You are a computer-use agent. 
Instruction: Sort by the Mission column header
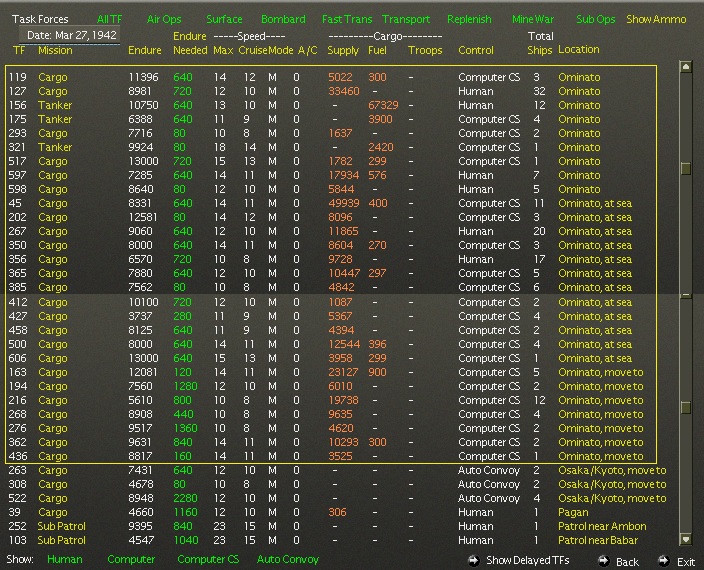pyautogui.click(x=55, y=50)
